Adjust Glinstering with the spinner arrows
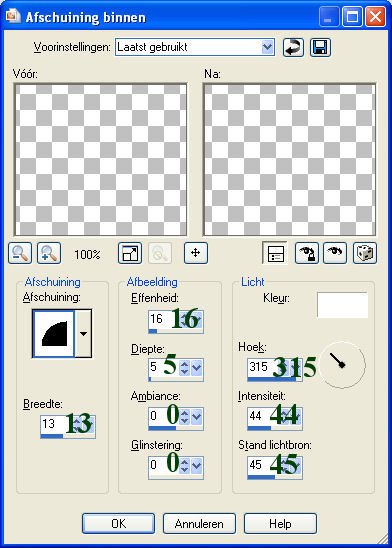392x548 pixels. pos(184,466)
